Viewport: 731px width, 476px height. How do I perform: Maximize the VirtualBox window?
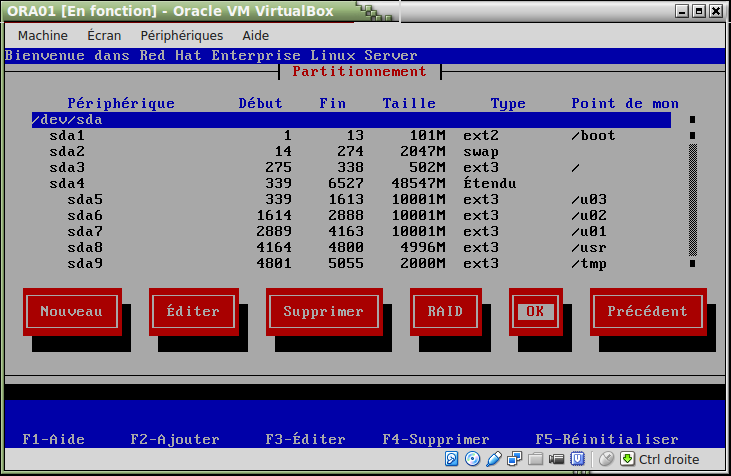[x=699, y=11]
